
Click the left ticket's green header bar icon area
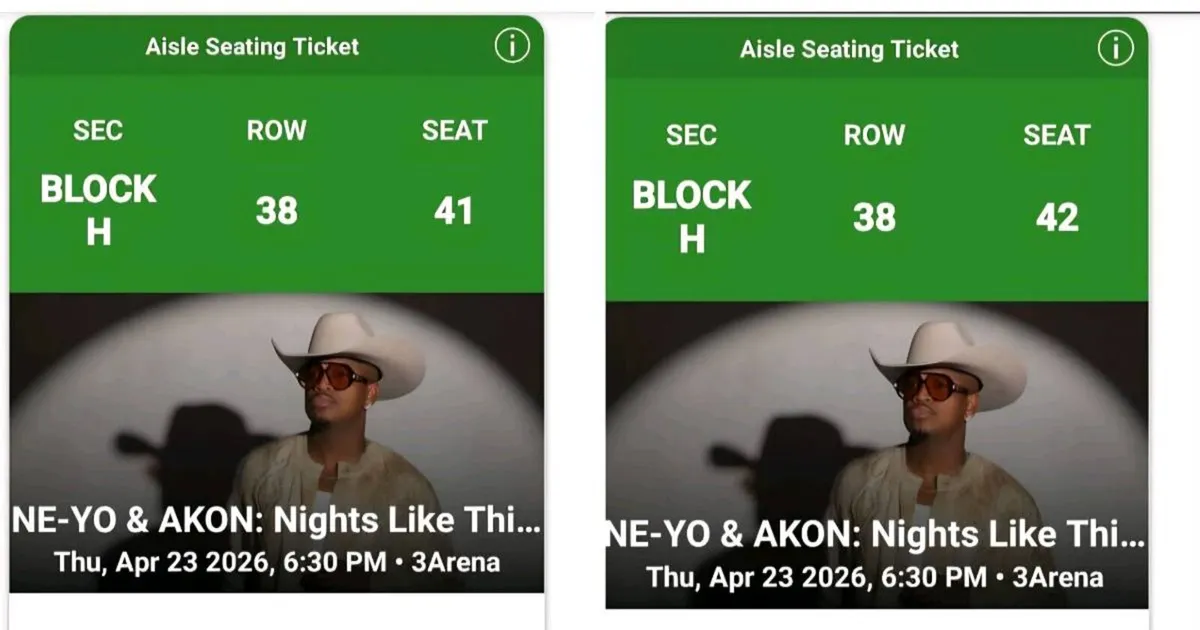[513, 44]
